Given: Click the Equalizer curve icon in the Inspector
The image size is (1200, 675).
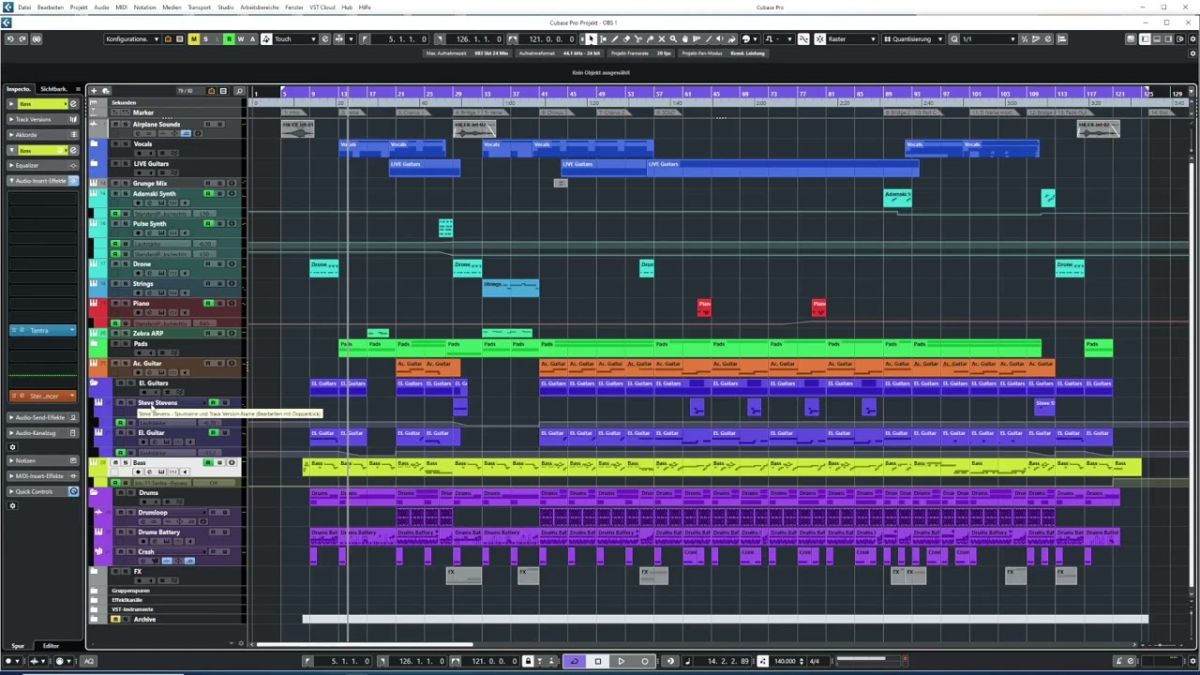Looking at the screenshot, I should (73, 165).
